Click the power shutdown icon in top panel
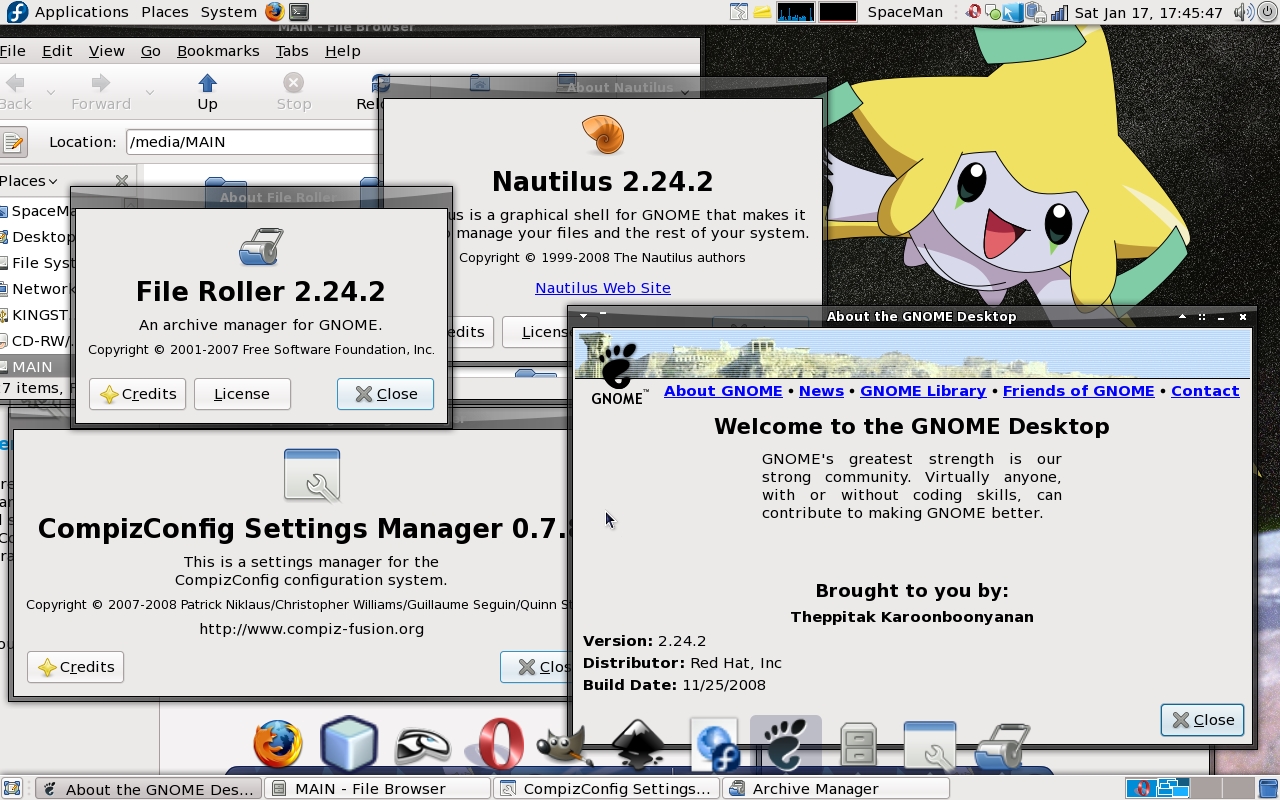1280x800 pixels. [x=1267, y=12]
